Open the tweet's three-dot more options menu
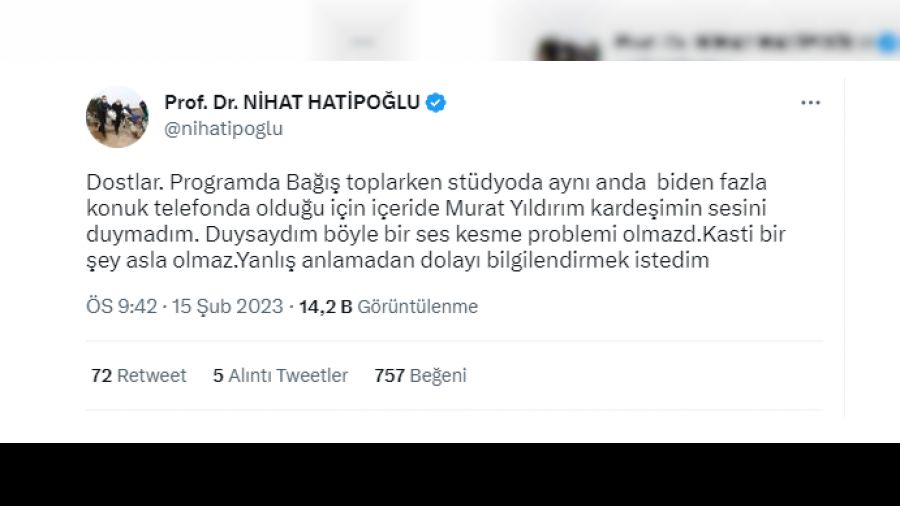Screen dimensions: 900x506 point(810,103)
